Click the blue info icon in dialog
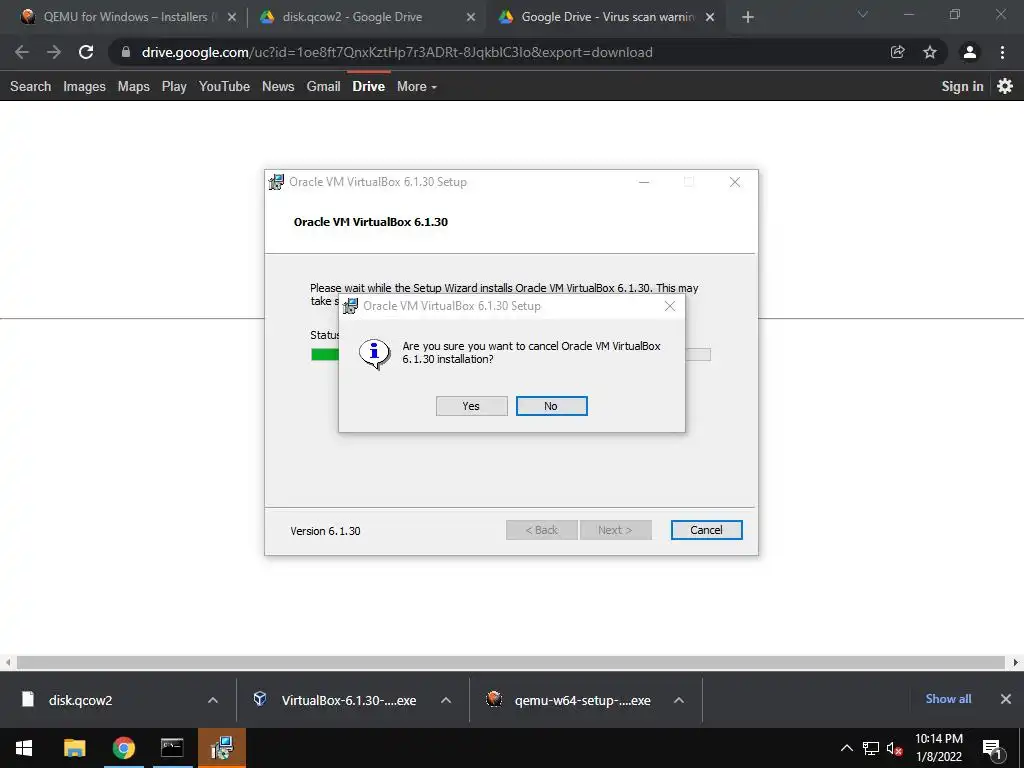The height and width of the screenshot is (768, 1024). (x=375, y=355)
